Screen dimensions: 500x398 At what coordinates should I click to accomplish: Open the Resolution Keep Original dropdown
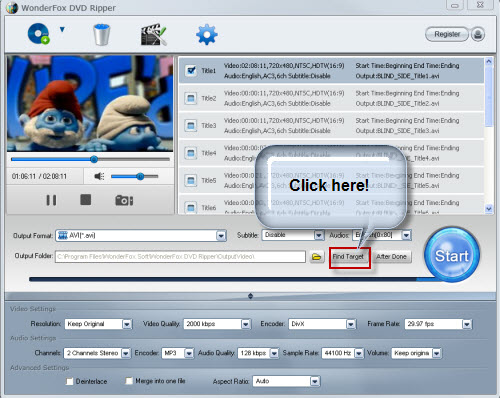[127, 324]
